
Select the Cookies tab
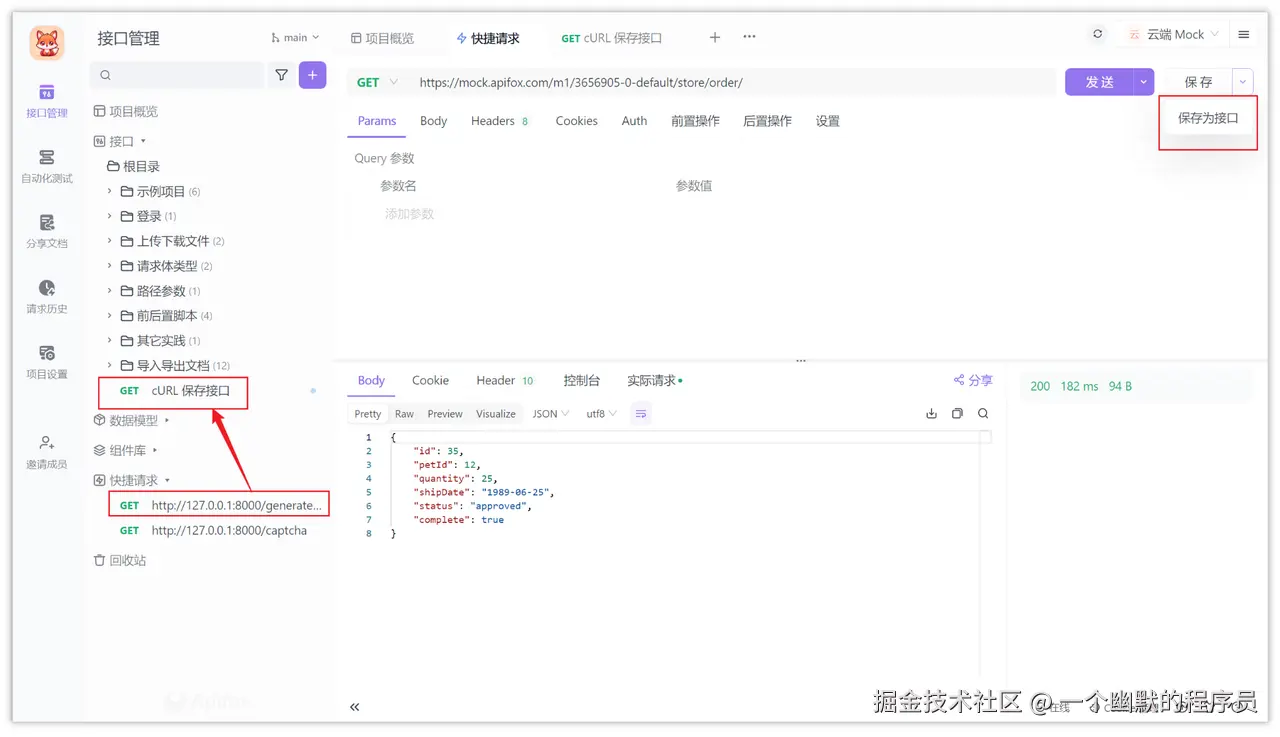coord(576,120)
